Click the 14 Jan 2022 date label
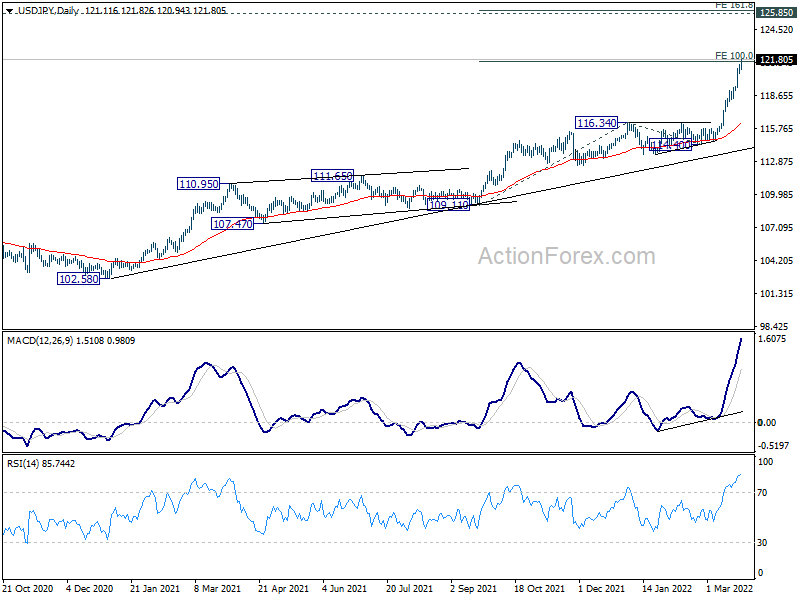The image size is (800, 600). pos(667,589)
